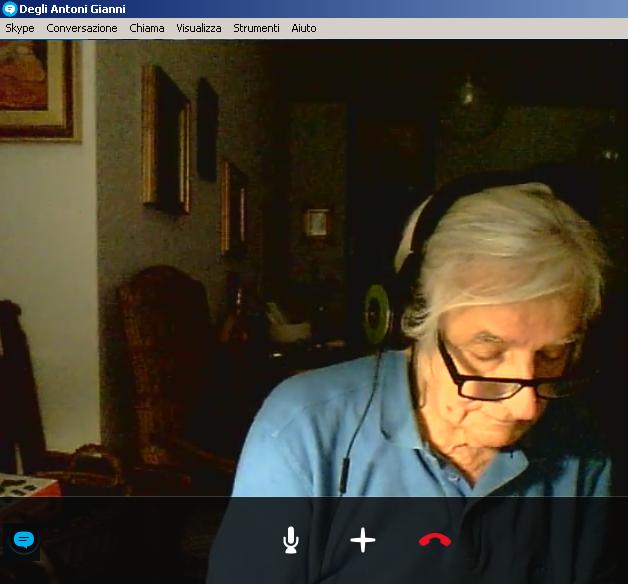Hang up with the red phone icon
Image resolution: width=628 pixels, height=584 pixels.
click(x=435, y=540)
